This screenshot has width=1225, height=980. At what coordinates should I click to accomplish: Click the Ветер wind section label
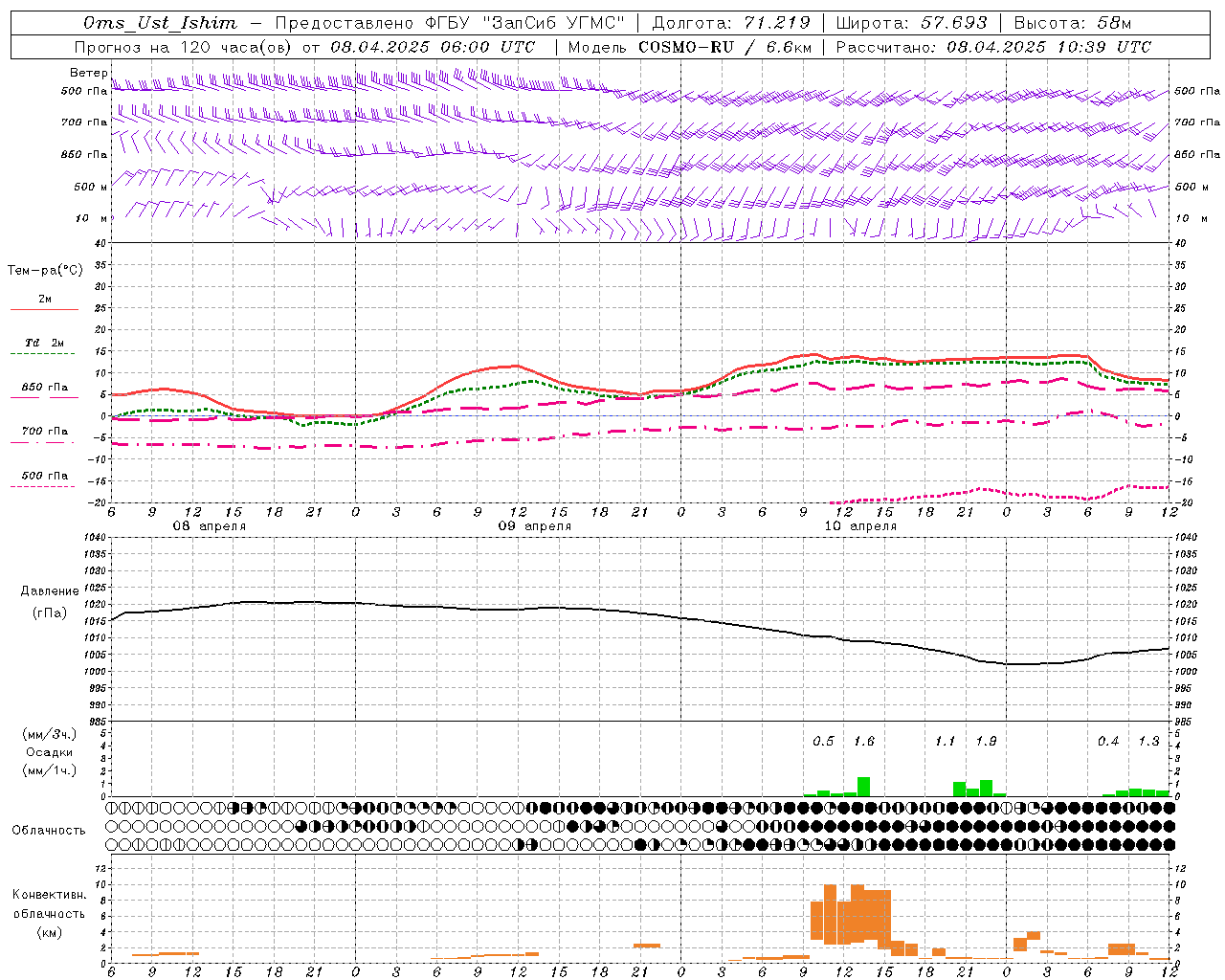[88, 73]
